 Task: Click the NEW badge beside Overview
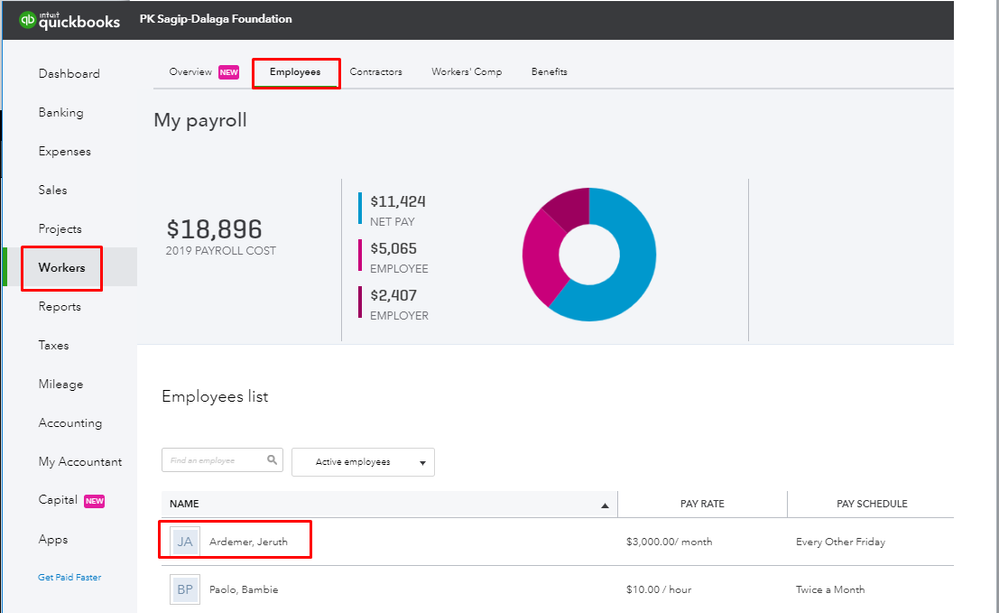coord(229,72)
